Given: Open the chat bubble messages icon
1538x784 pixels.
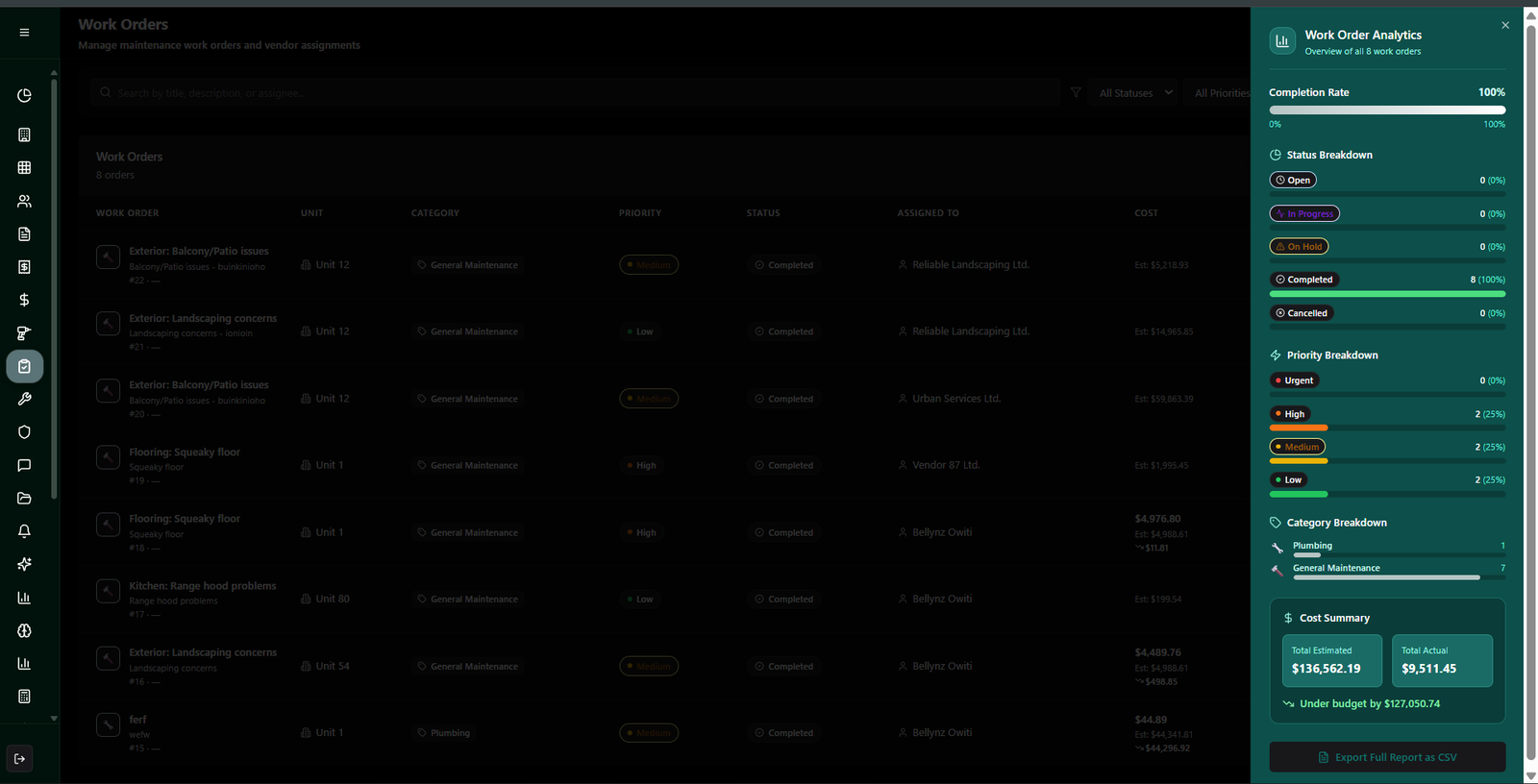Looking at the screenshot, I should [24, 465].
